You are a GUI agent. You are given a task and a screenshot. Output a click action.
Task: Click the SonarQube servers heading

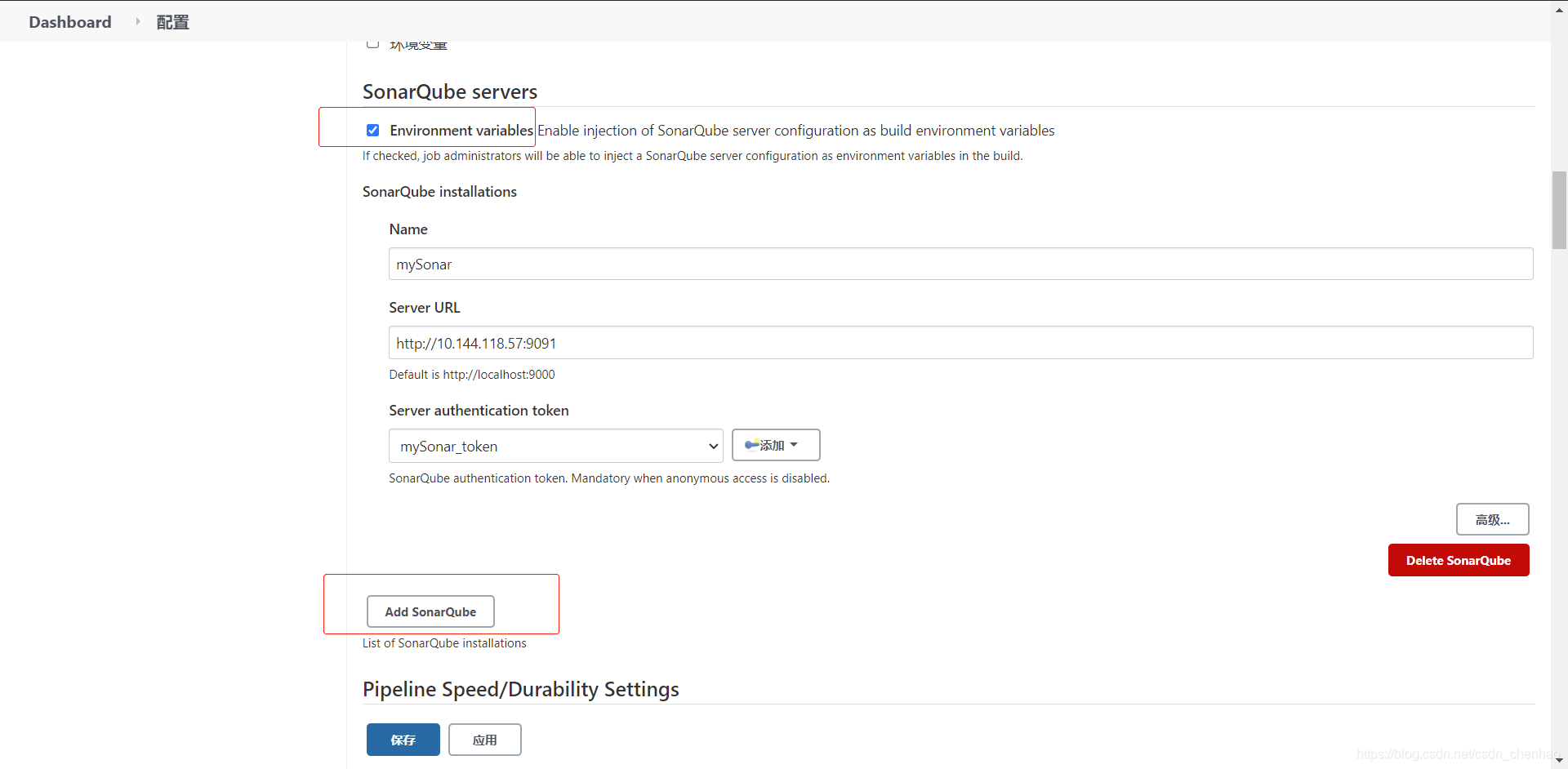coord(450,91)
